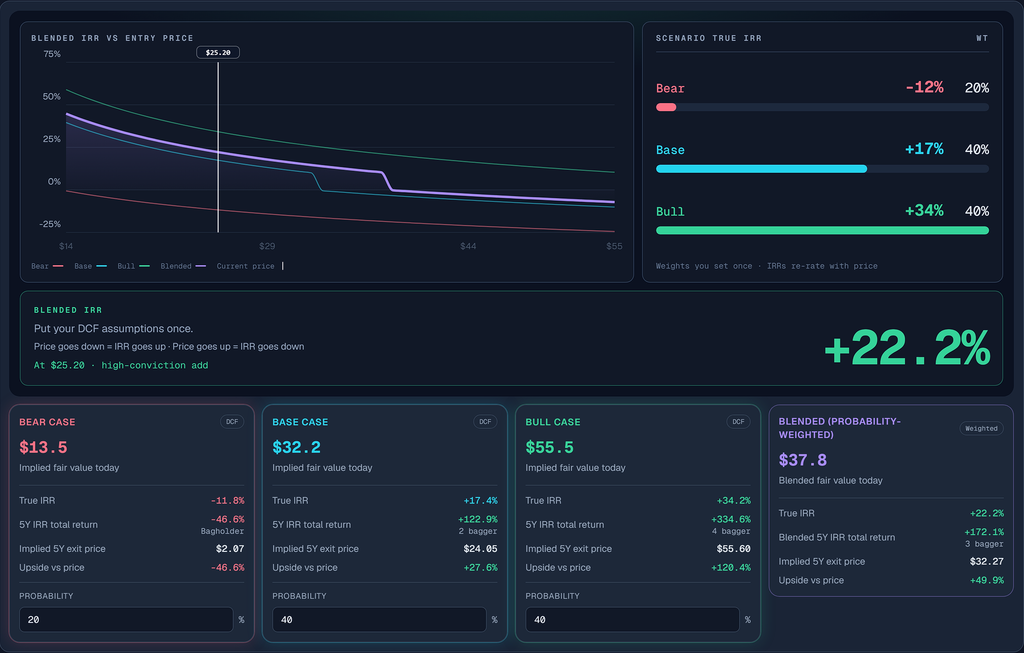Click the +172.1% blended 5Y total return
This screenshot has height=653, width=1024.
click(x=984, y=532)
